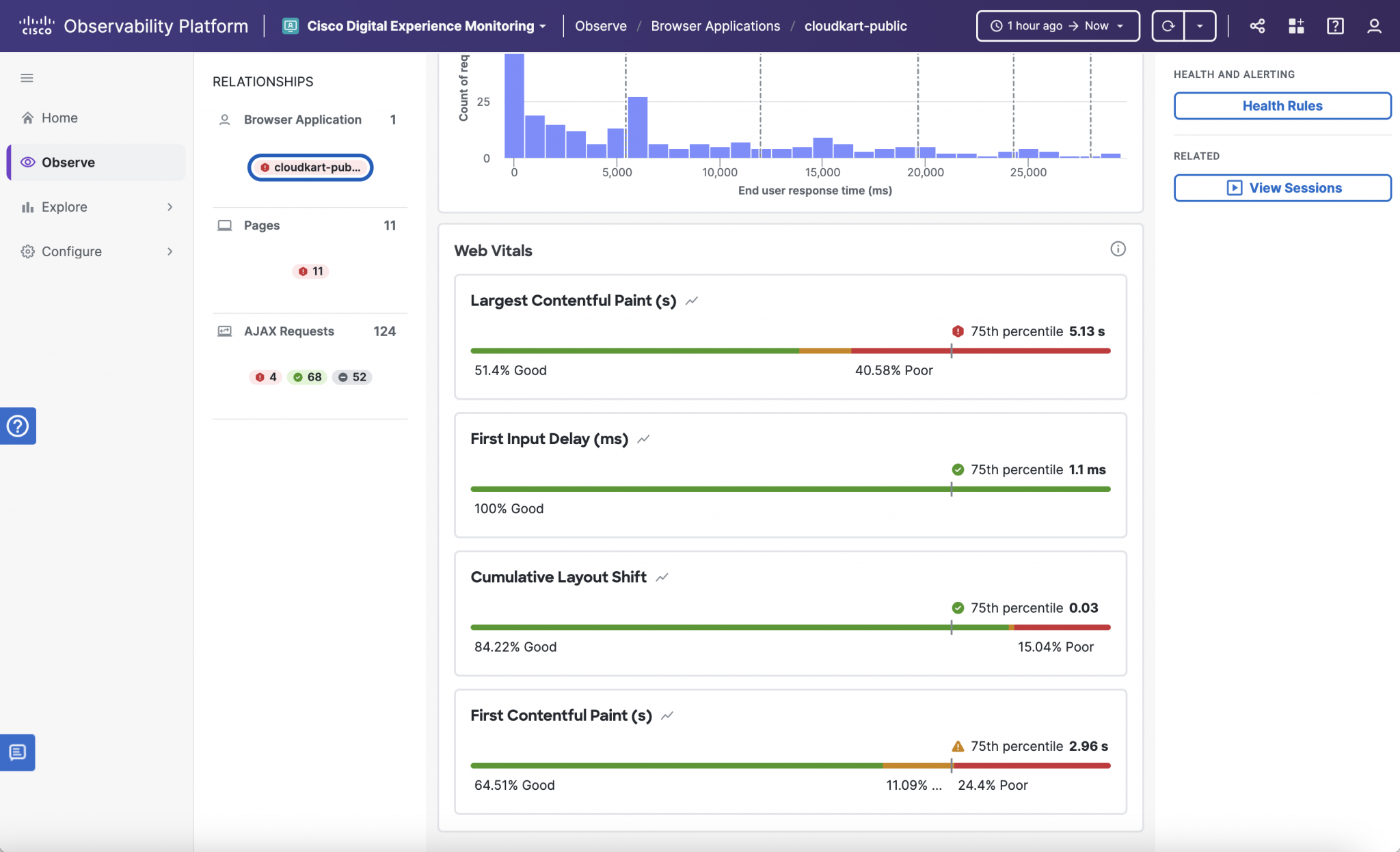Screen dimensions: 1400x852
Task: Open the floating help bubble on the left
Action: point(17,426)
